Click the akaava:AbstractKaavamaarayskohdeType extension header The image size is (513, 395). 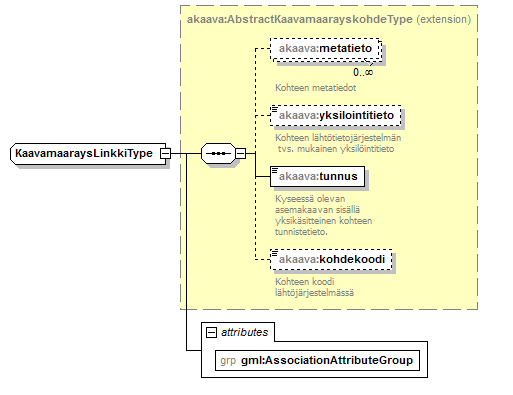tap(329, 19)
